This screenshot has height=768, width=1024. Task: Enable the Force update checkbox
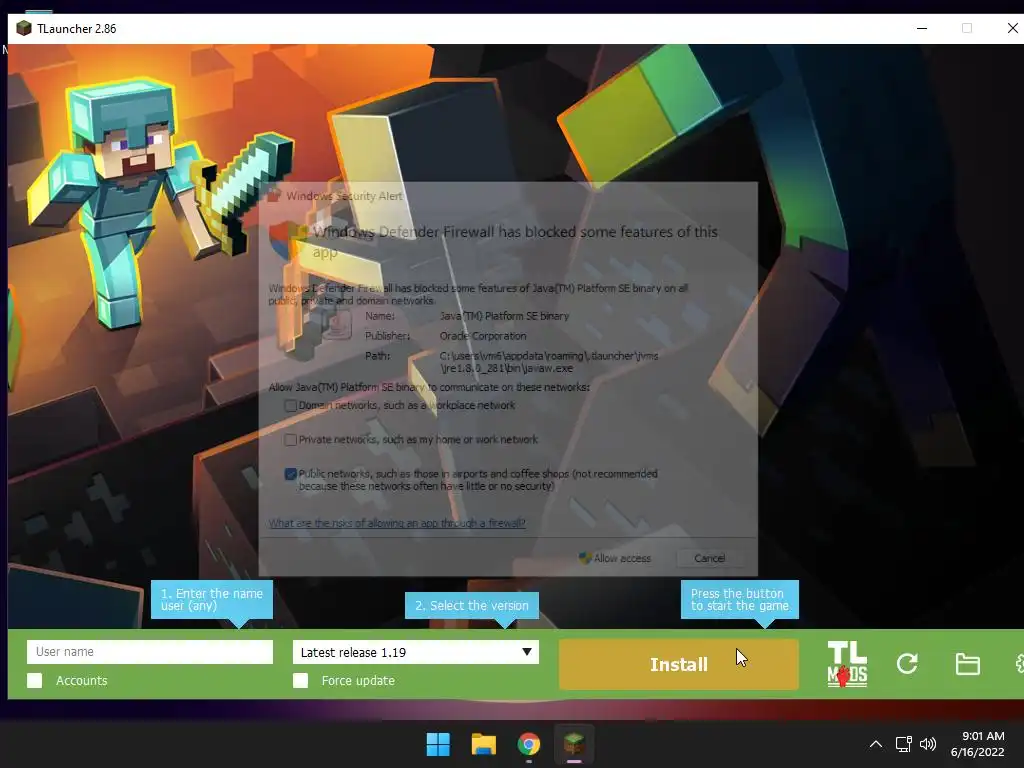coord(300,680)
